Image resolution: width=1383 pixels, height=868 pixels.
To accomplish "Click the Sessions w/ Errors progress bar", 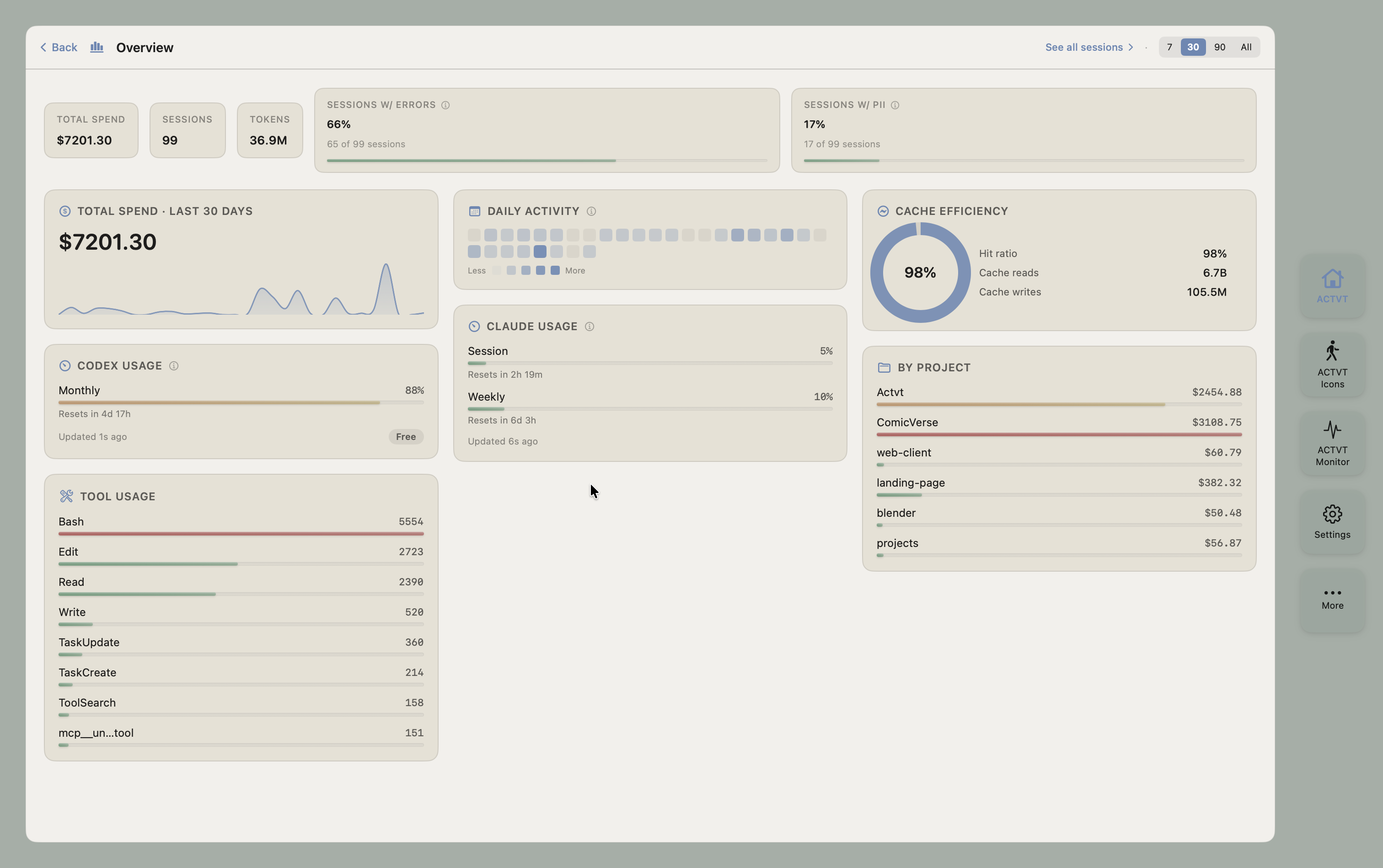I will [x=547, y=161].
